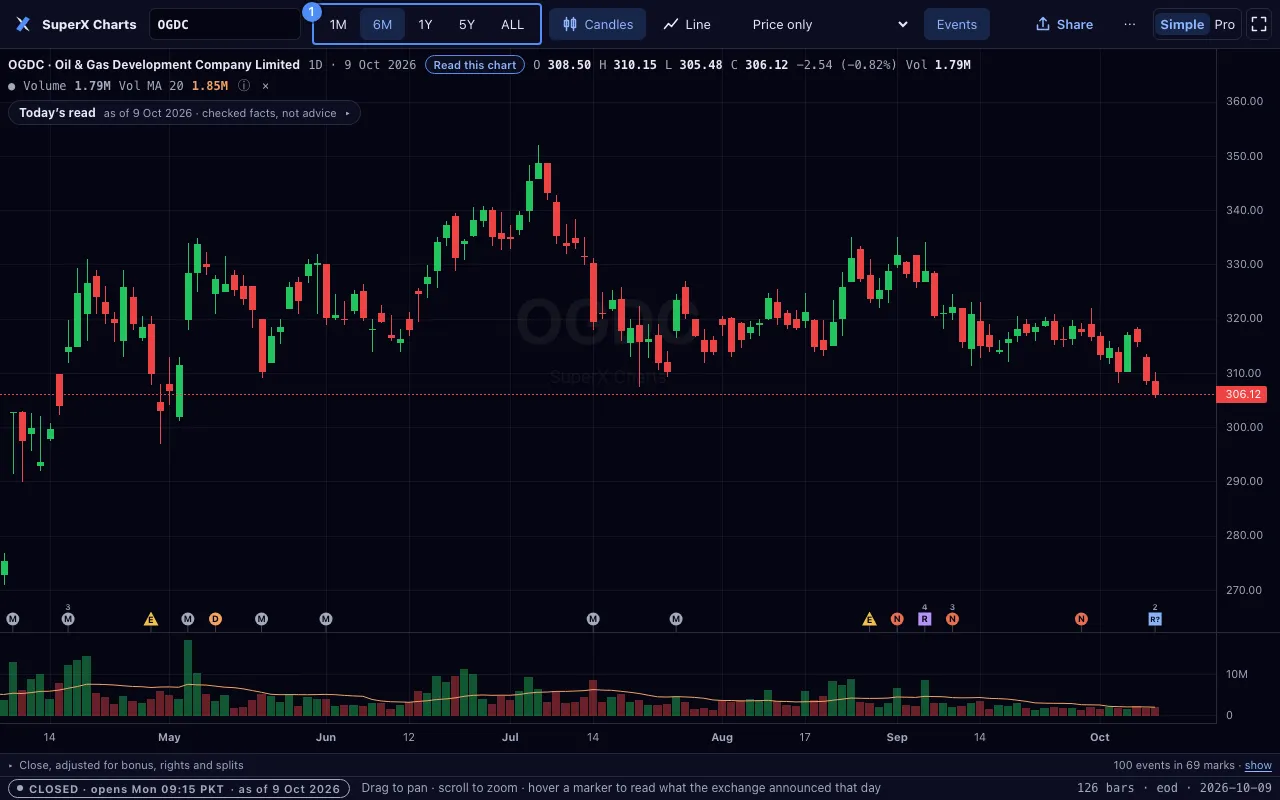This screenshot has width=1280, height=800.
Task: Click the 126 bars status text
Action: click(x=1104, y=788)
